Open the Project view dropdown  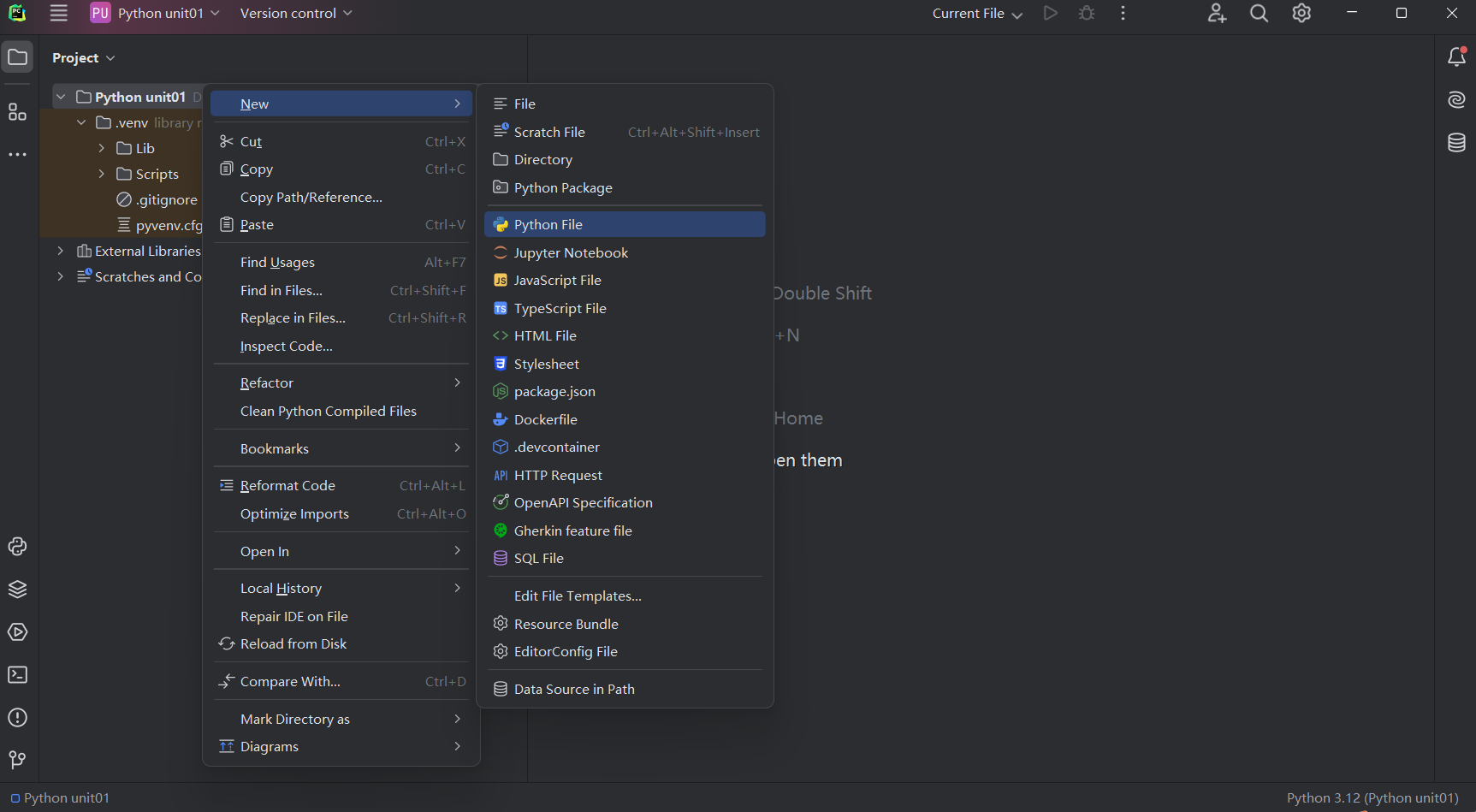[84, 57]
